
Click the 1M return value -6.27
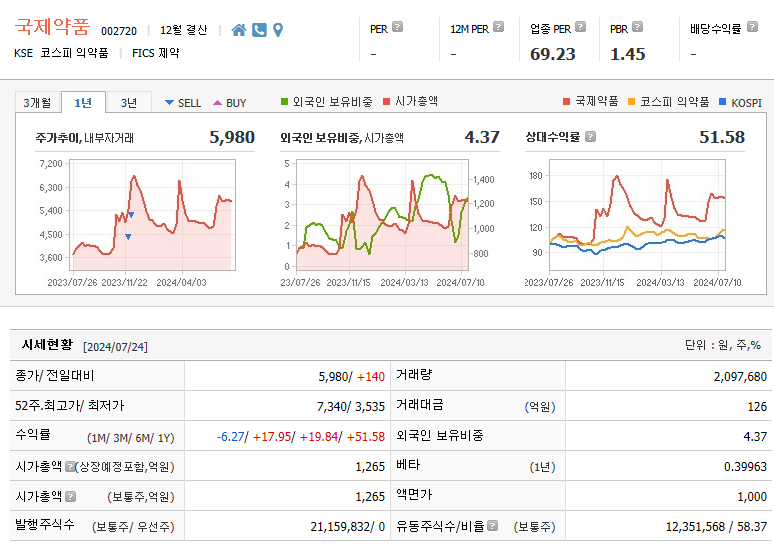click(x=231, y=437)
